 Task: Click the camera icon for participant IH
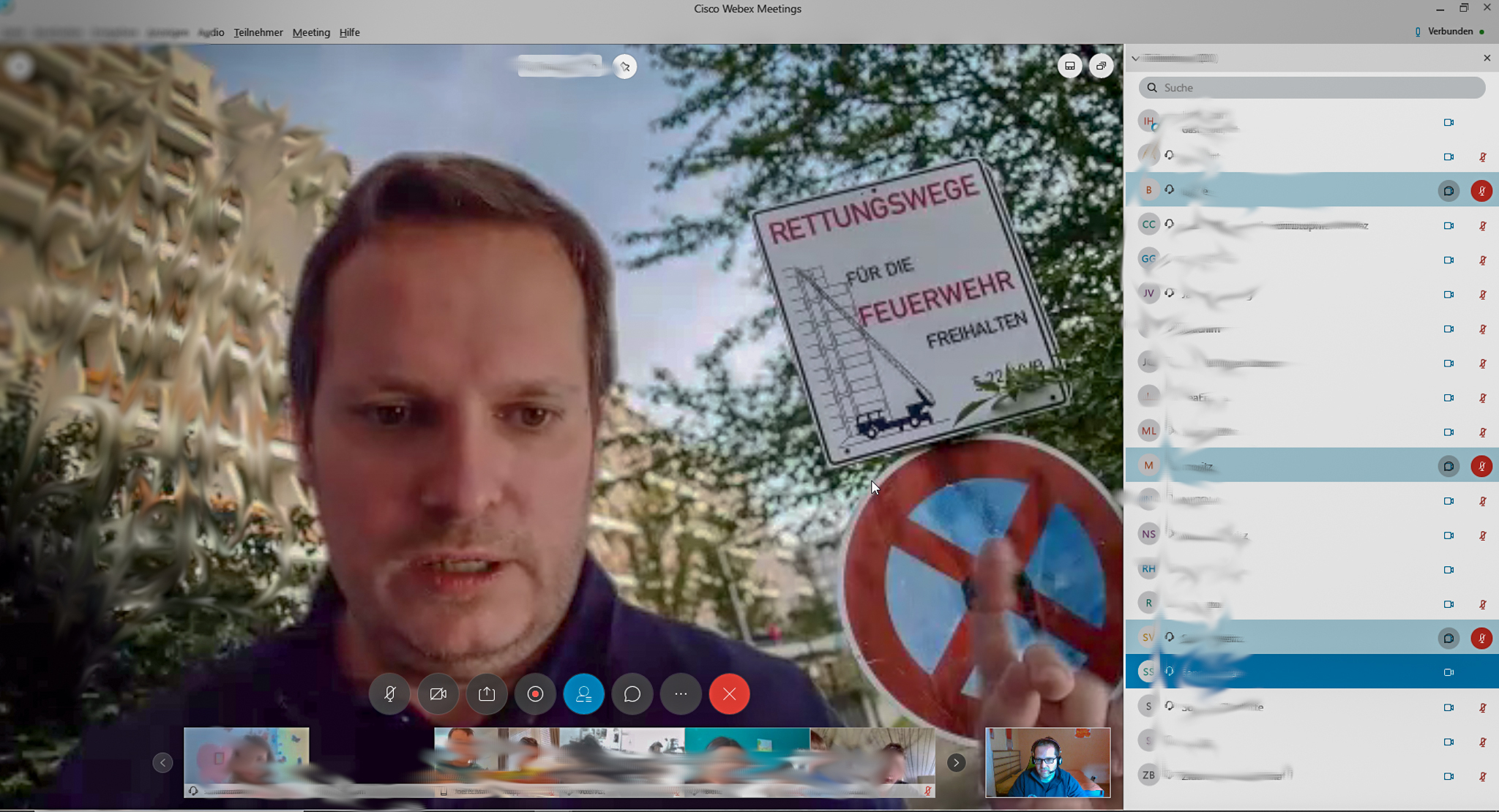tap(1448, 122)
